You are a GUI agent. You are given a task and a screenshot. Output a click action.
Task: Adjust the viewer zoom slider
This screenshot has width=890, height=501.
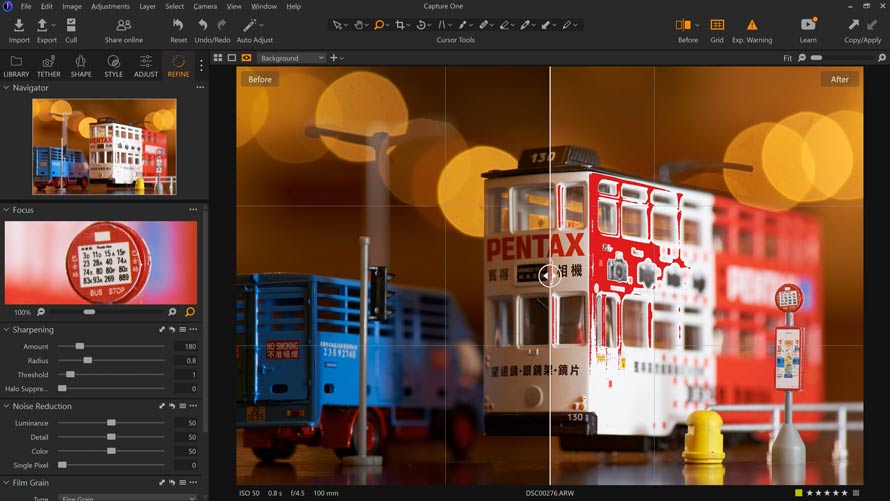click(x=841, y=58)
